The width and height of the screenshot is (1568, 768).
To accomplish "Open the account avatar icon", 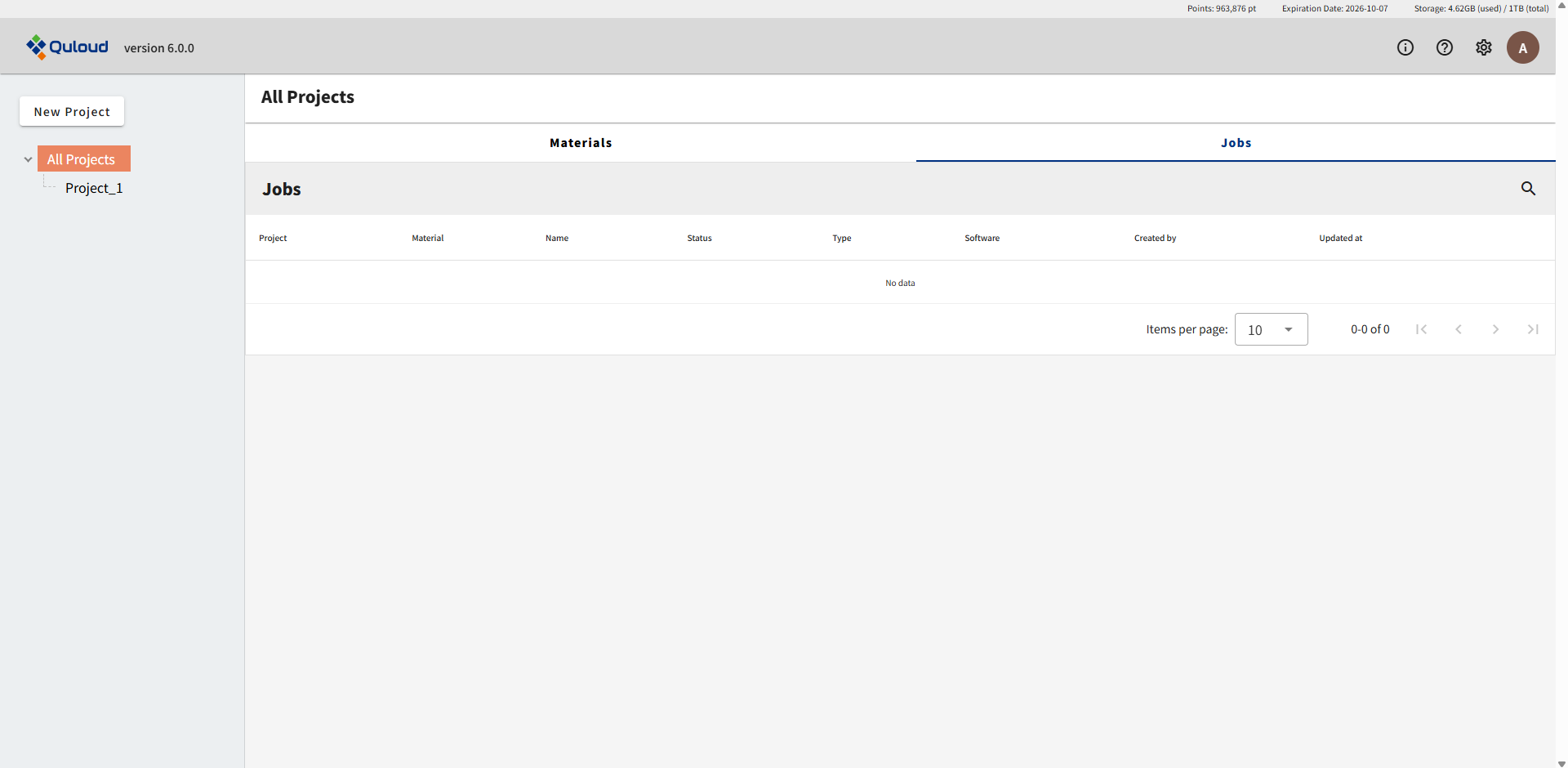I will 1522,47.
